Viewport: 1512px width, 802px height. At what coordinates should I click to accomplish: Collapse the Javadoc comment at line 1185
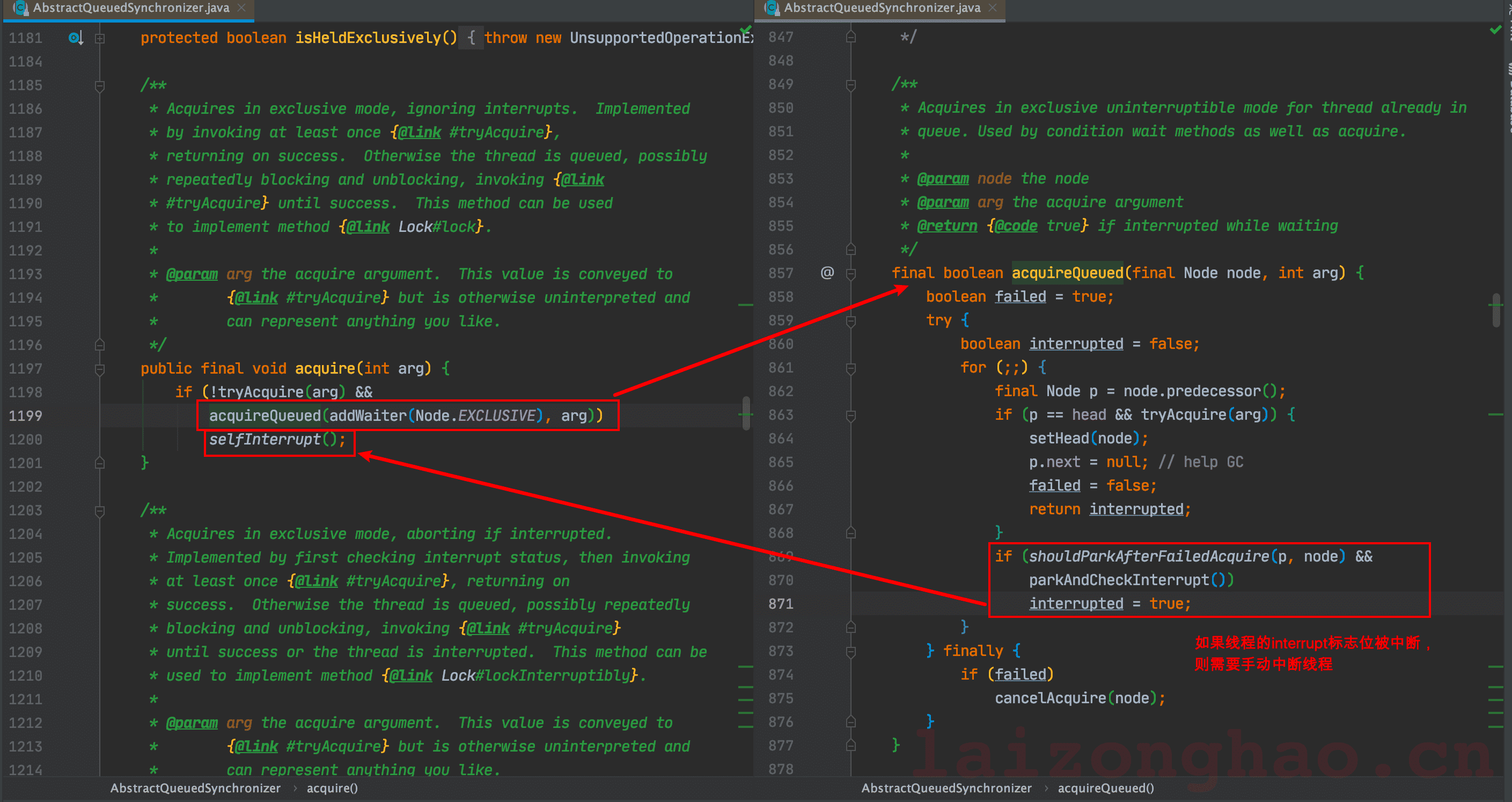(x=100, y=86)
